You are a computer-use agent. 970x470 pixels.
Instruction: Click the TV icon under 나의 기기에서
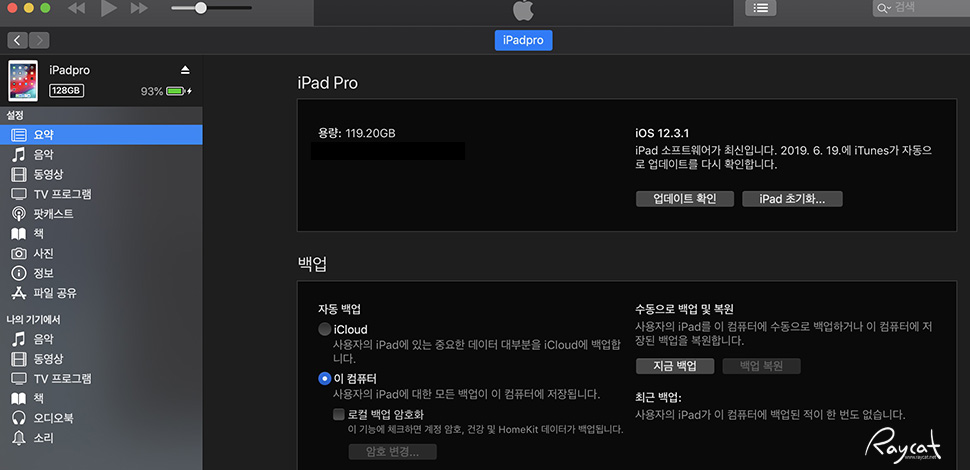19,378
